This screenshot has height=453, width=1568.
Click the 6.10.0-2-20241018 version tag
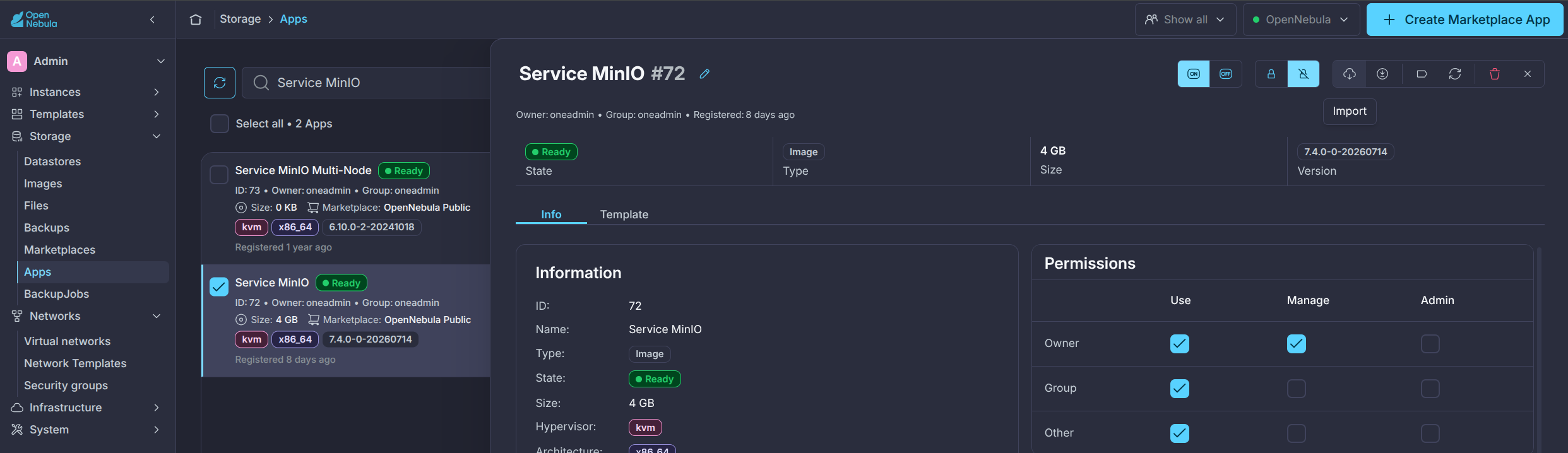point(372,227)
